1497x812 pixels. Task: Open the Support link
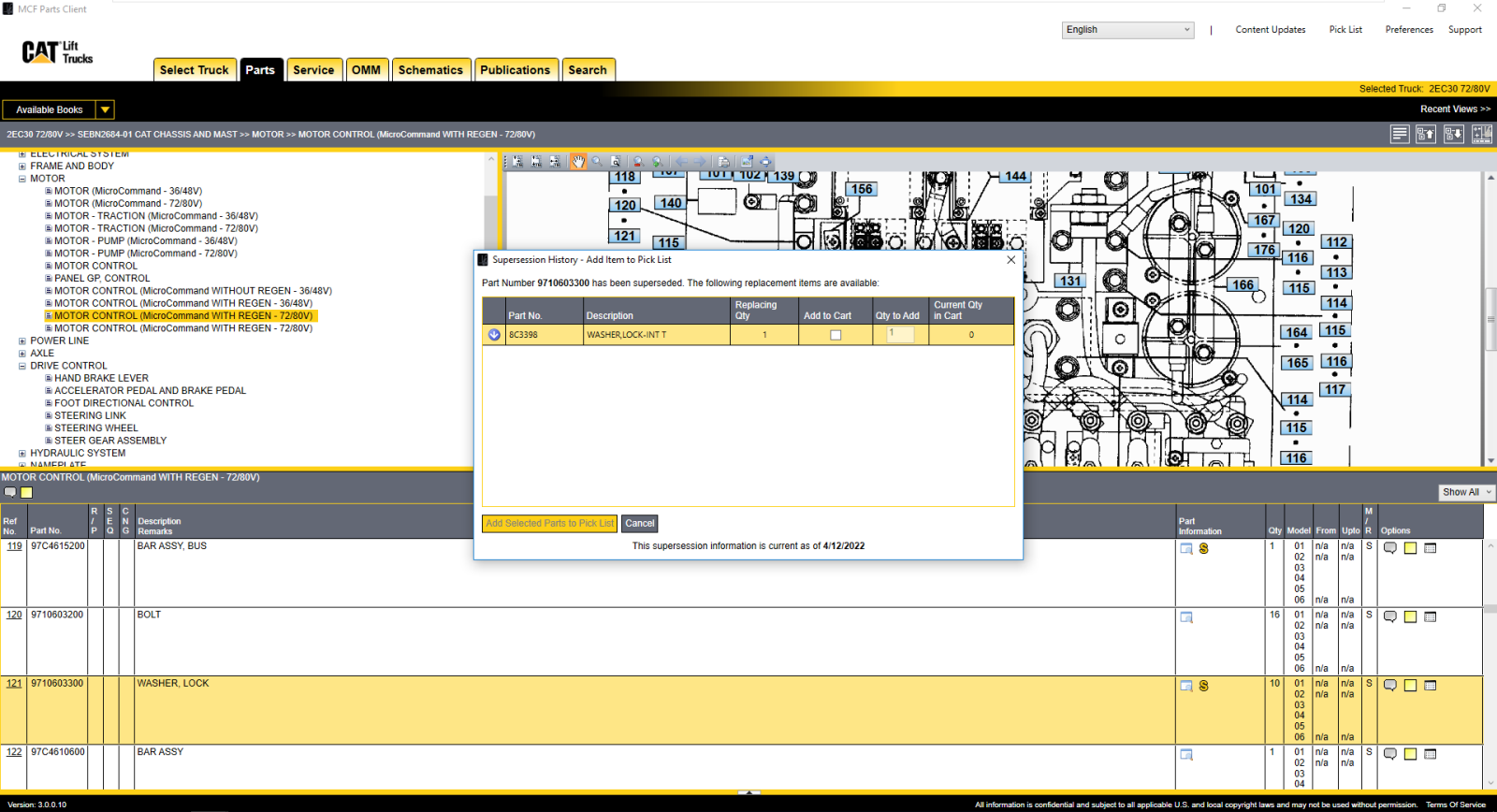(1464, 30)
